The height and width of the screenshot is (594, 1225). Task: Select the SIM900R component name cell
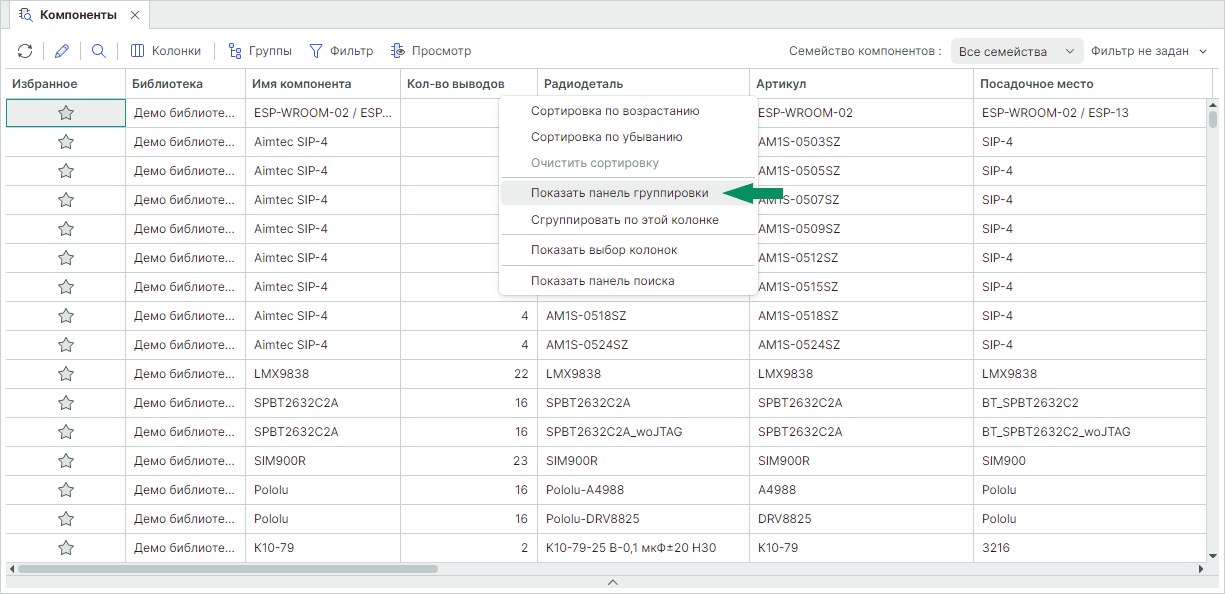pyautogui.click(x=323, y=461)
